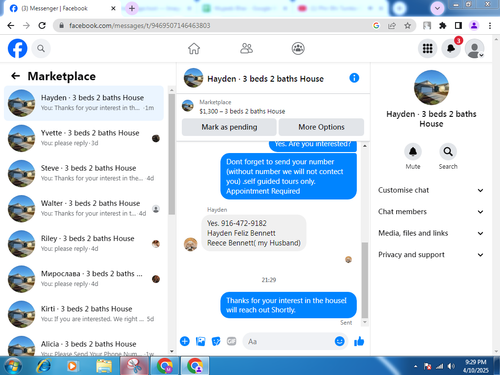
Task: Open Kirti conversation in the list
Action: point(84,314)
